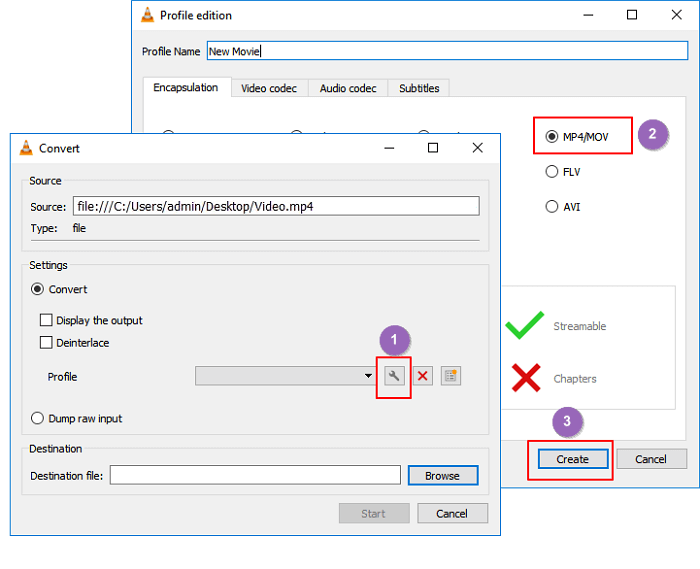700x569 pixels.
Task: Click the create new profile icon
Action: click(451, 376)
